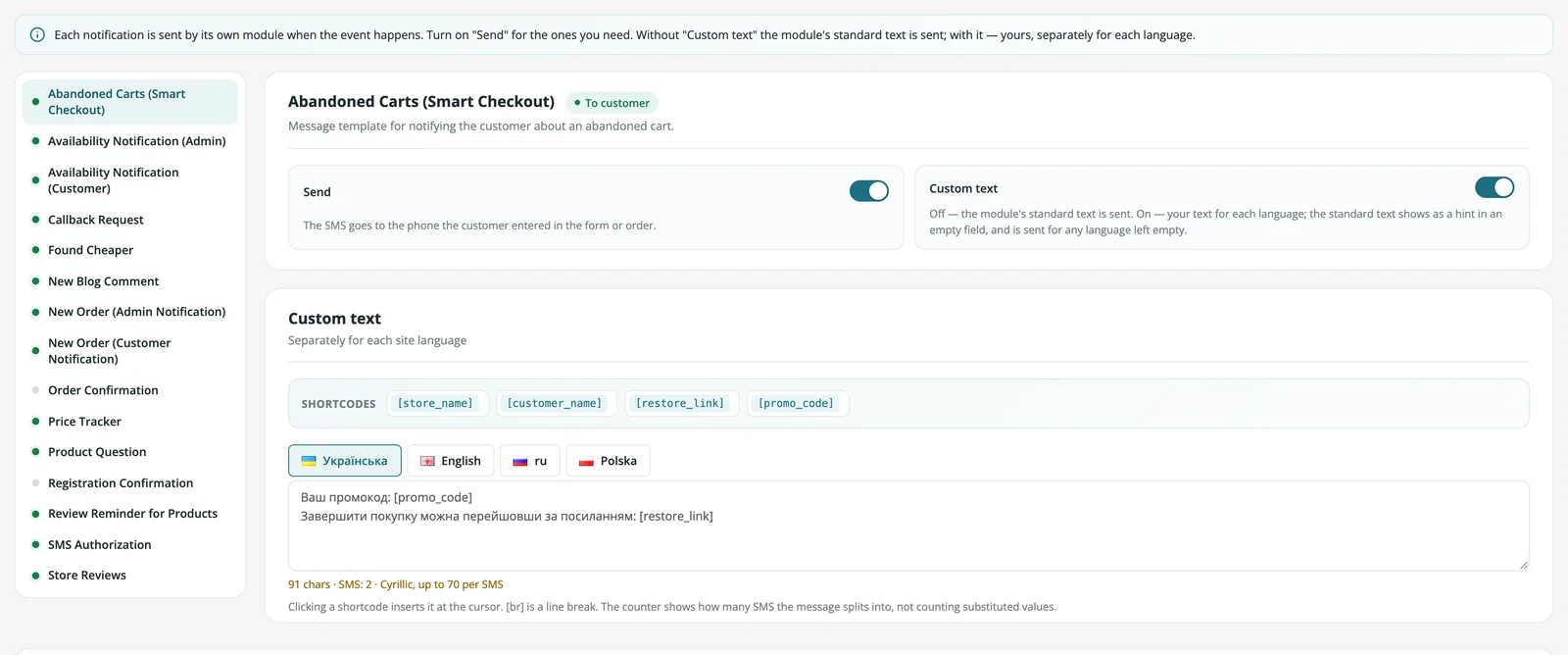Switch to the Polska language tab
Viewport: 1568px width, 655px height.
pos(608,461)
